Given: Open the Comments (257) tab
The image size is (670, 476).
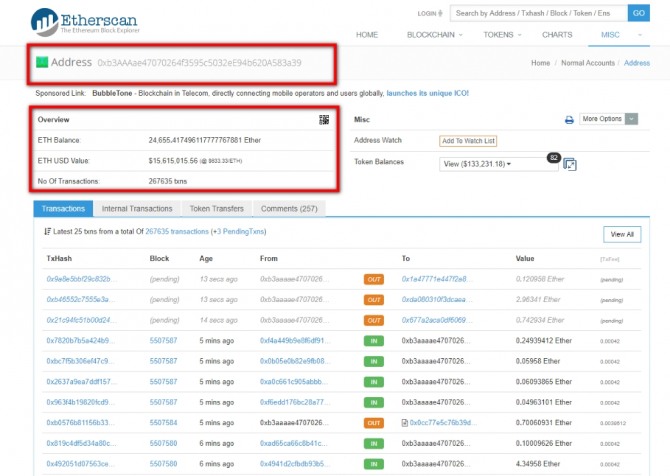Looking at the screenshot, I should point(289,208).
